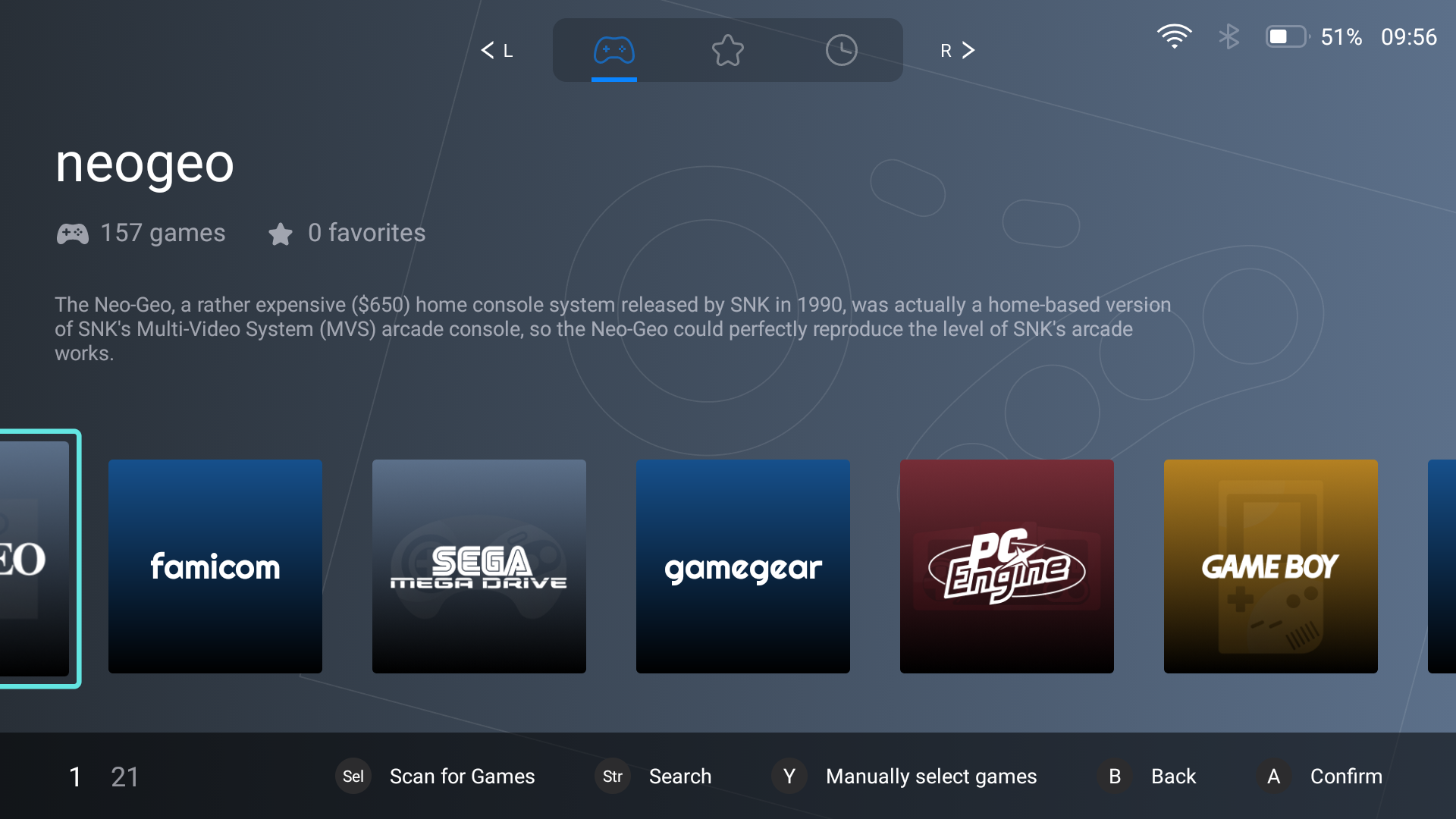
Task: Select the famicom system tile
Action: click(x=215, y=566)
